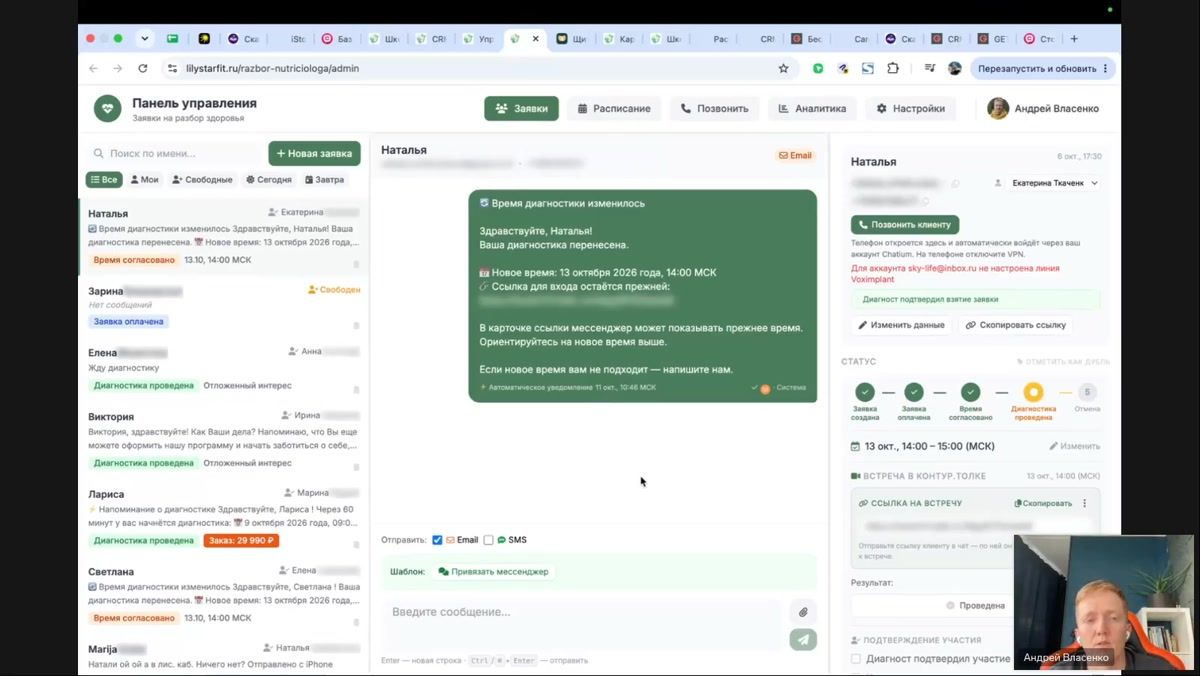The height and width of the screenshot is (676, 1200).
Task: Toggle the Email send checkbox
Action: click(x=437, y=540)
